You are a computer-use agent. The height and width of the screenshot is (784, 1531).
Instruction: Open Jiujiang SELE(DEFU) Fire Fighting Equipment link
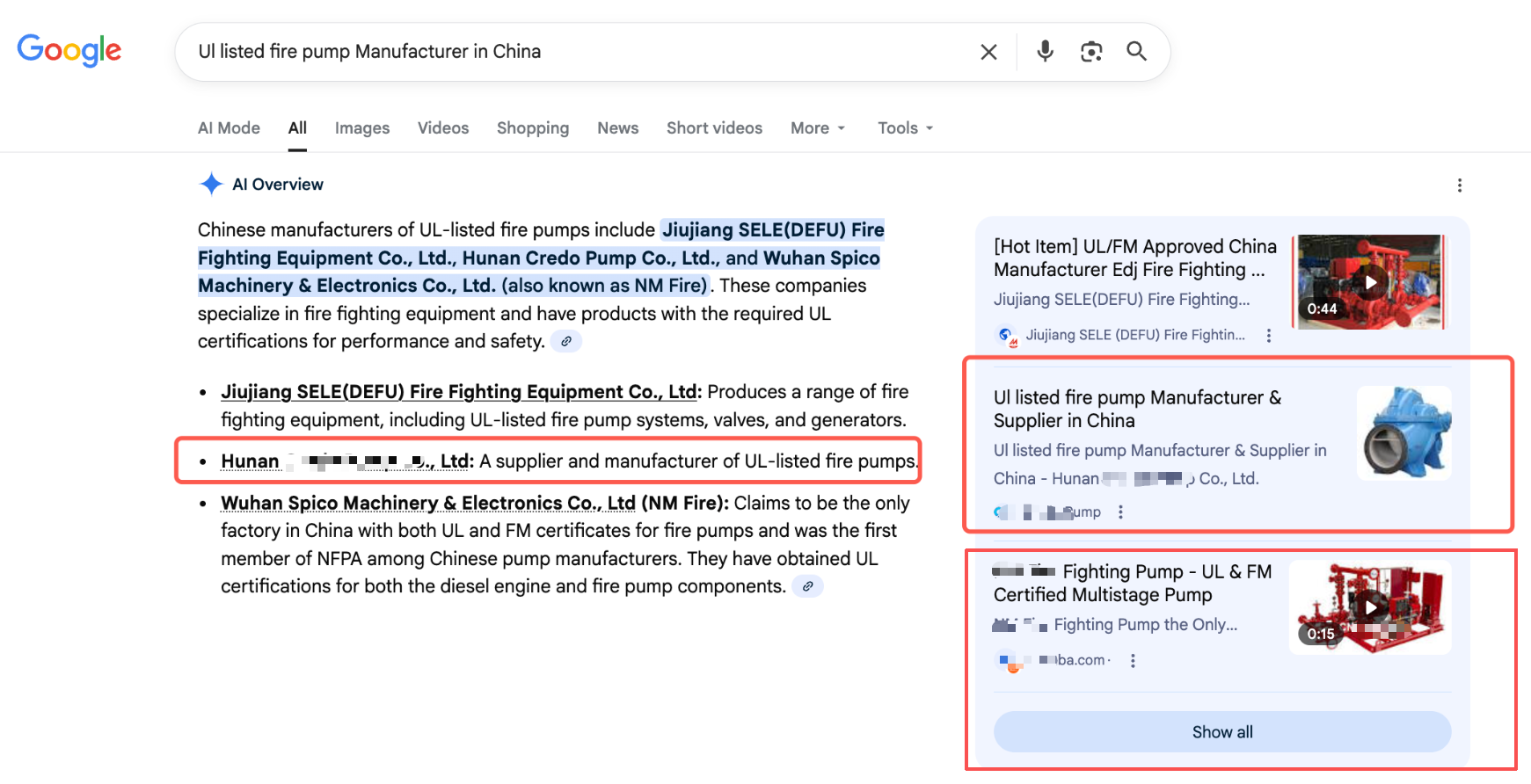pyautogui.click(x=459, y=392)
